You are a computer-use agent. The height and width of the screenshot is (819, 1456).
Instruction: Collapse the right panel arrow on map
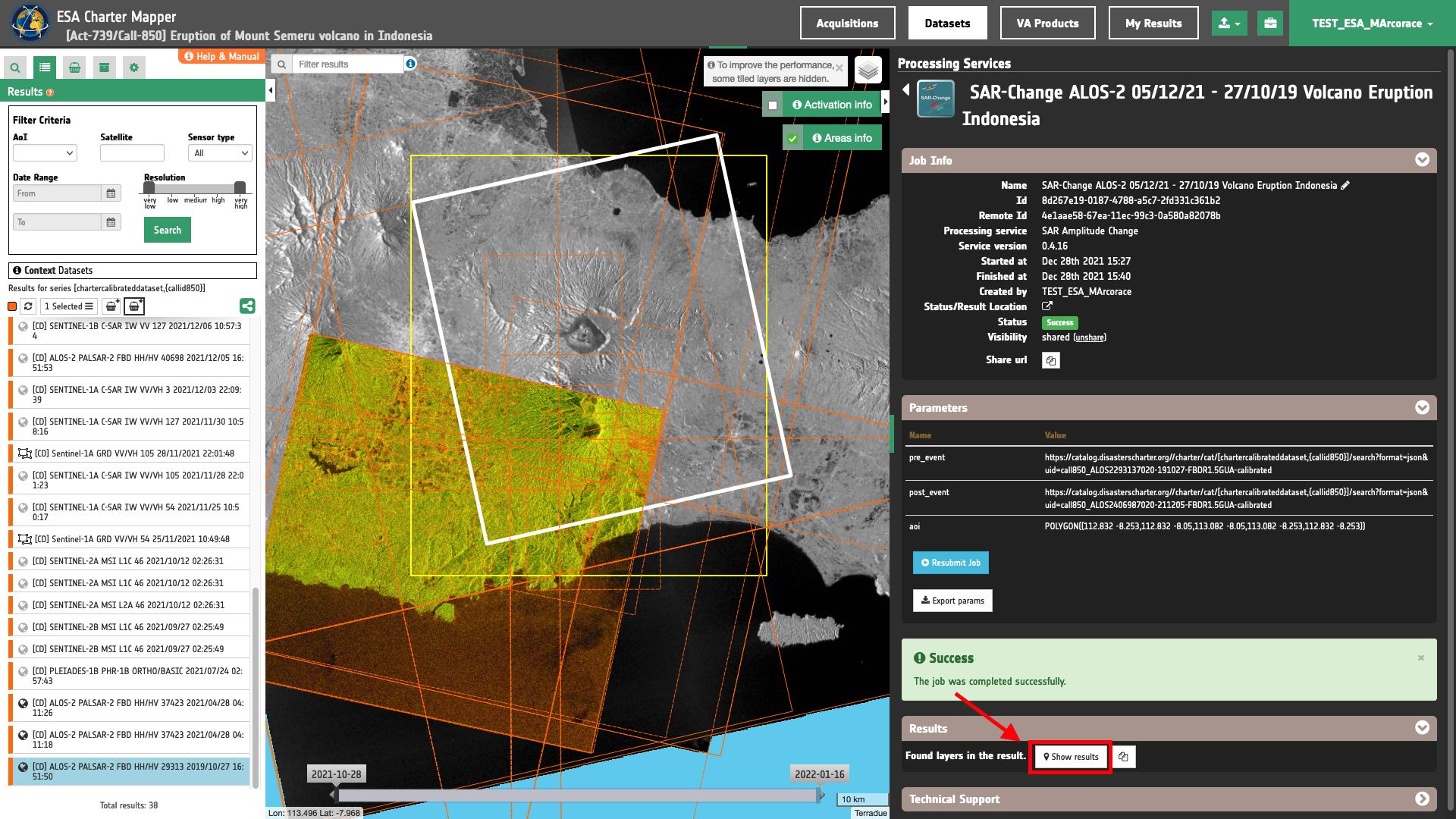click(x=885, y=101)
